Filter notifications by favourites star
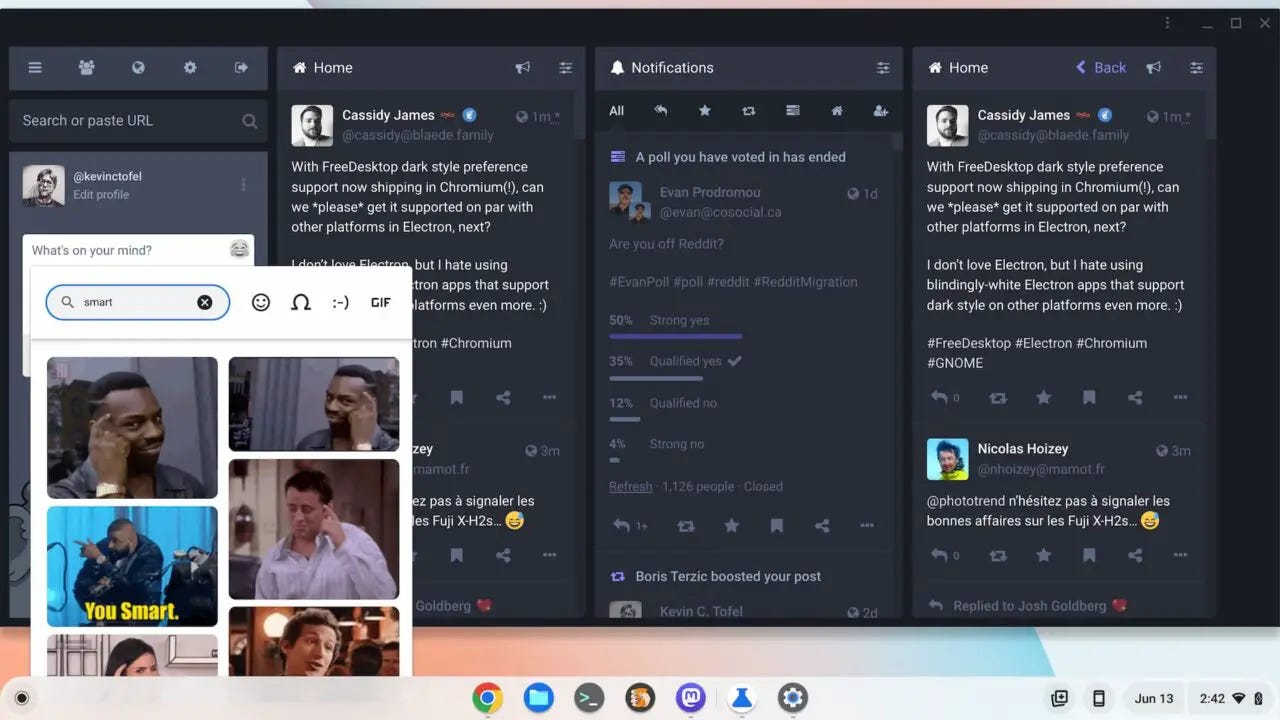Screen dimensions: 1280x720 705,111
